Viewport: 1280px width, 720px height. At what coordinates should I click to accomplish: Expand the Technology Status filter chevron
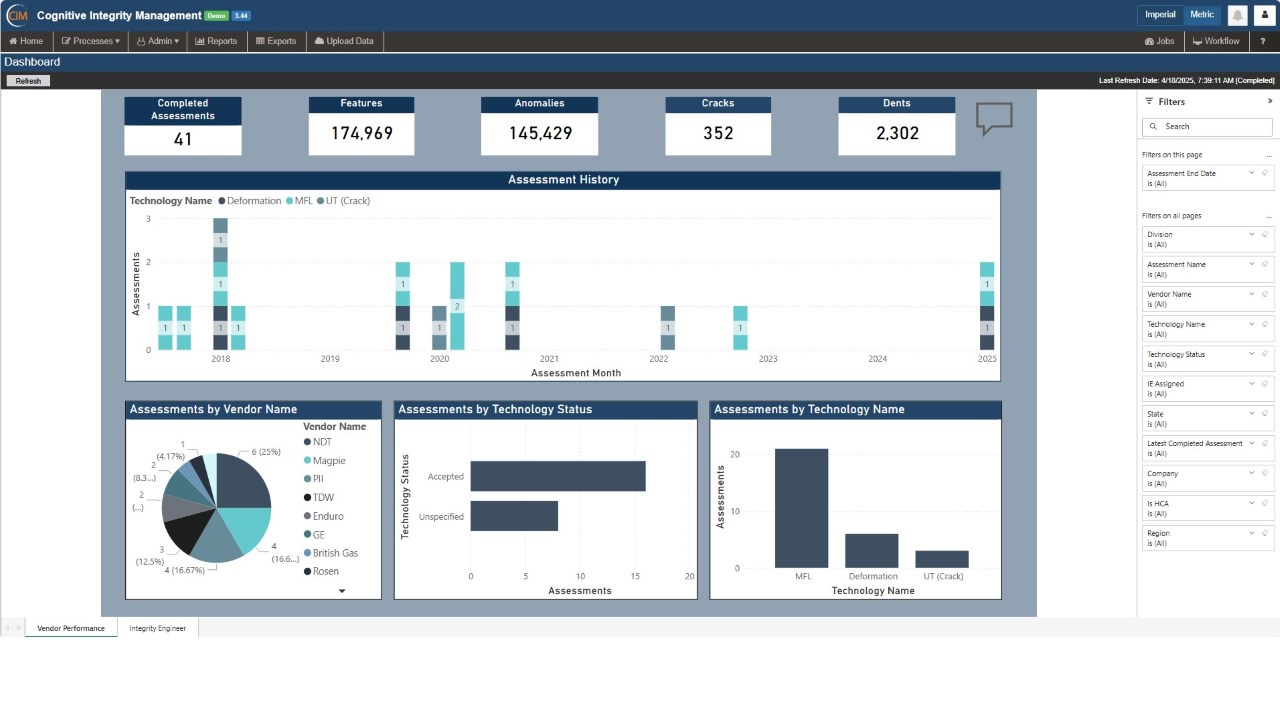pyautogui.click(x=1252, y=354)
